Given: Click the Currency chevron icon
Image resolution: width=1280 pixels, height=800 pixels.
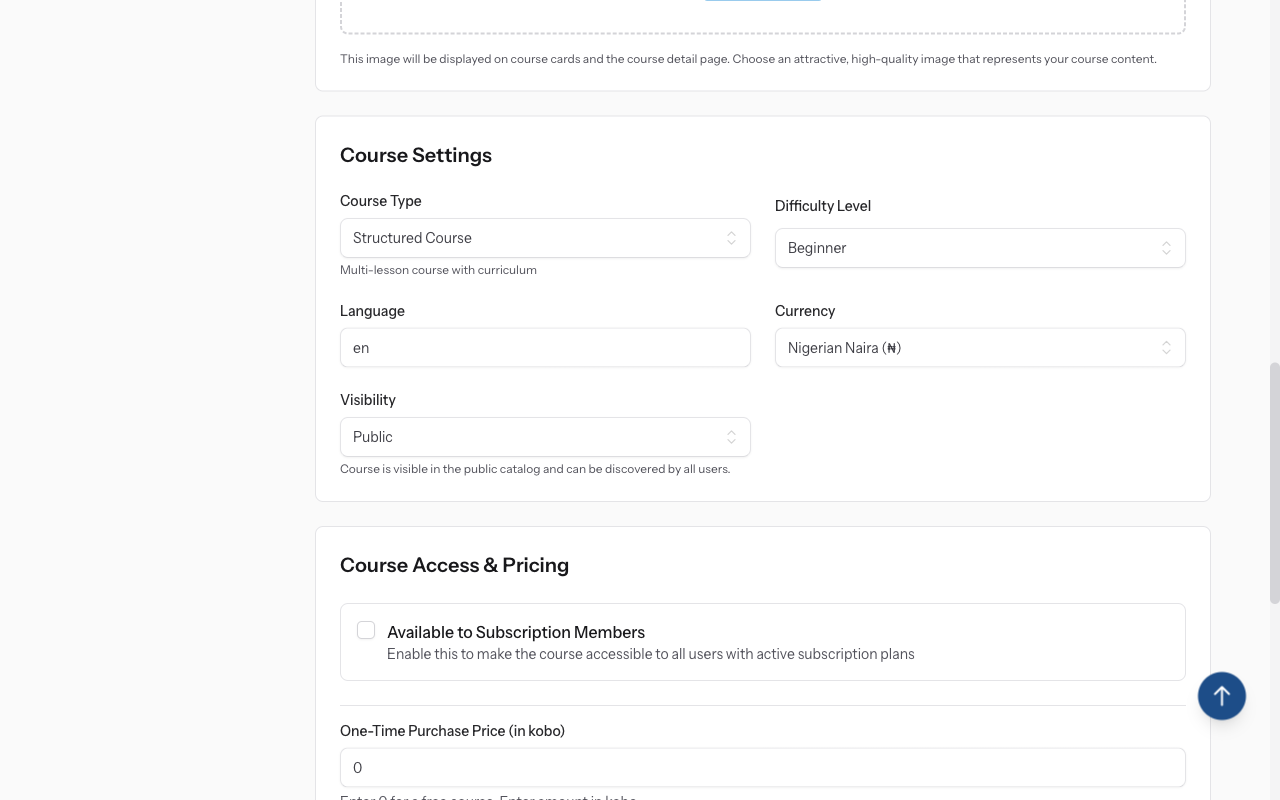Looking at the screenshot, I should (1166, 347).
